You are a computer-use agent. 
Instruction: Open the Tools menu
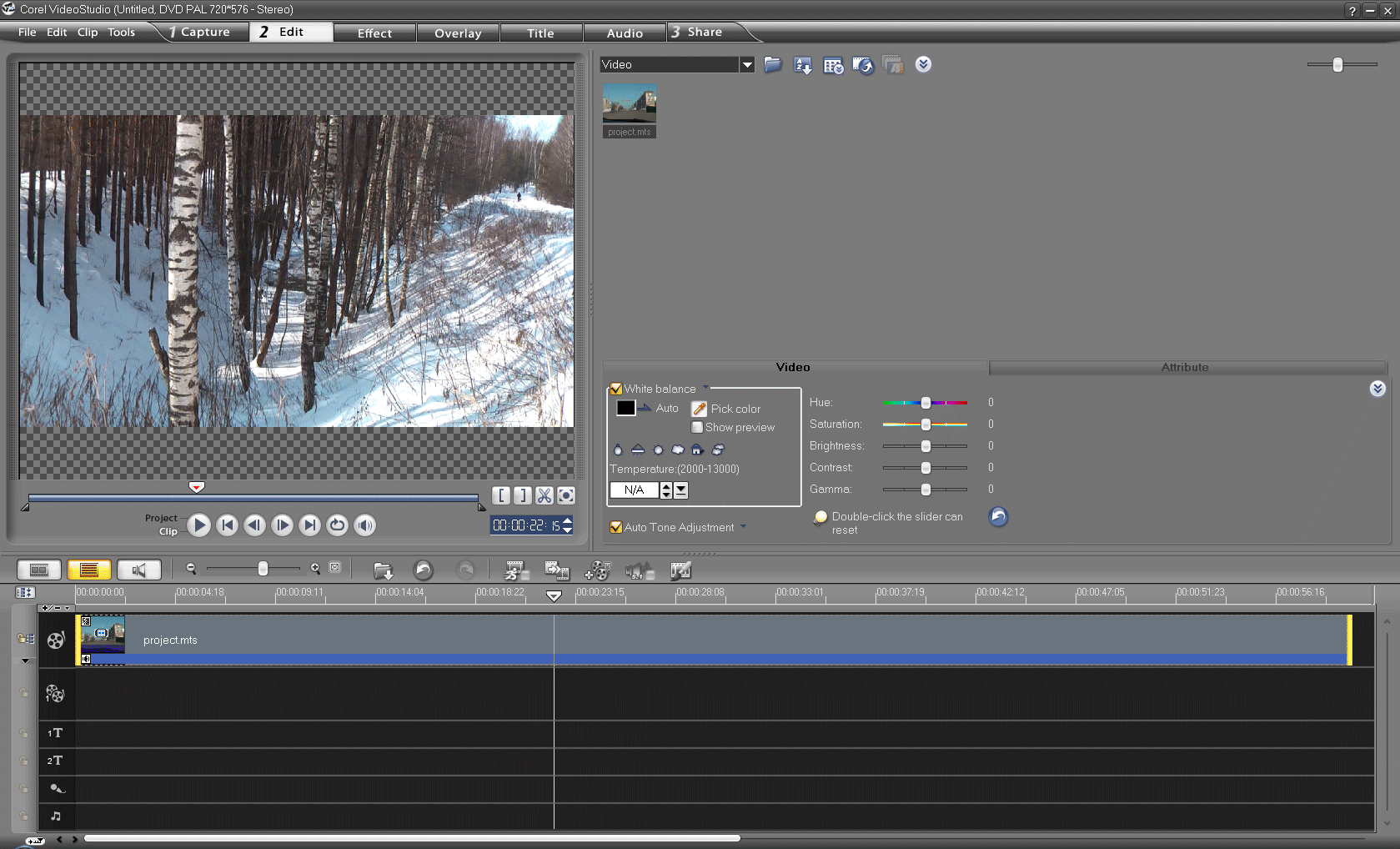point(121,33)
